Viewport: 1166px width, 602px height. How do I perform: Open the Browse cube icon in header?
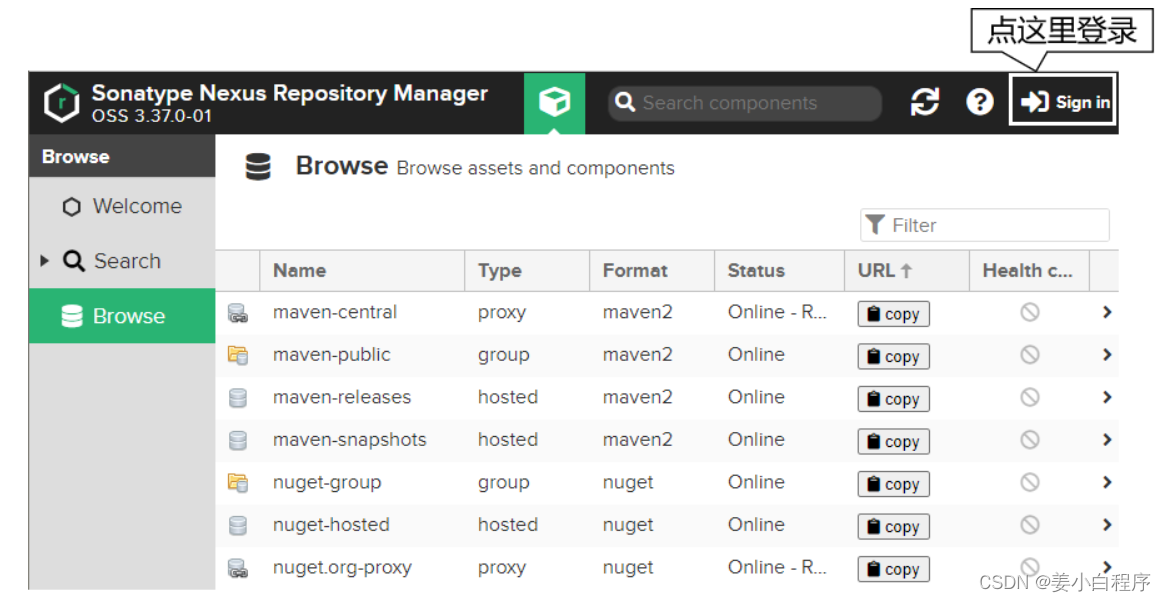coord(554,103)
